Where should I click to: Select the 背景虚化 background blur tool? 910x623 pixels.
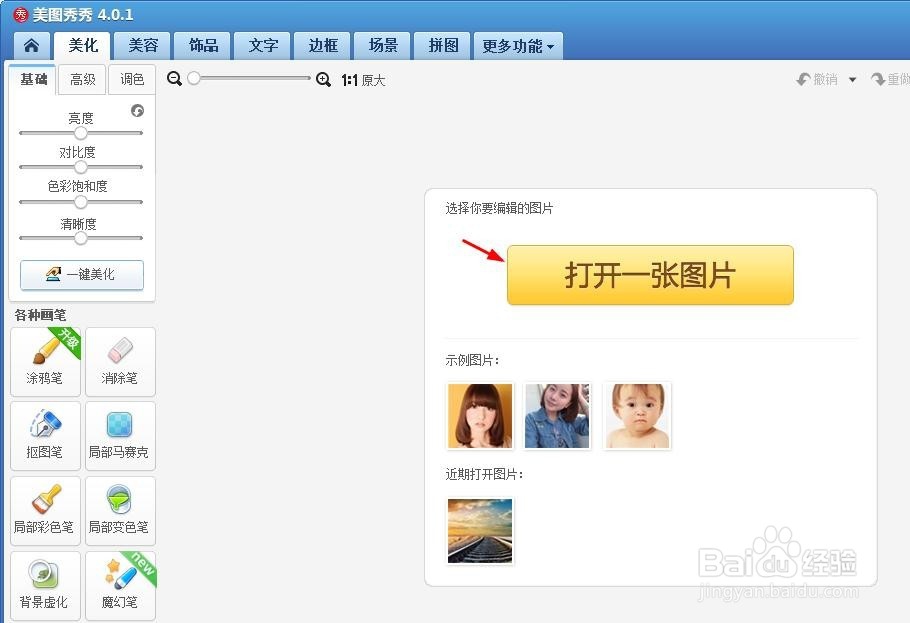click(45, 586)
